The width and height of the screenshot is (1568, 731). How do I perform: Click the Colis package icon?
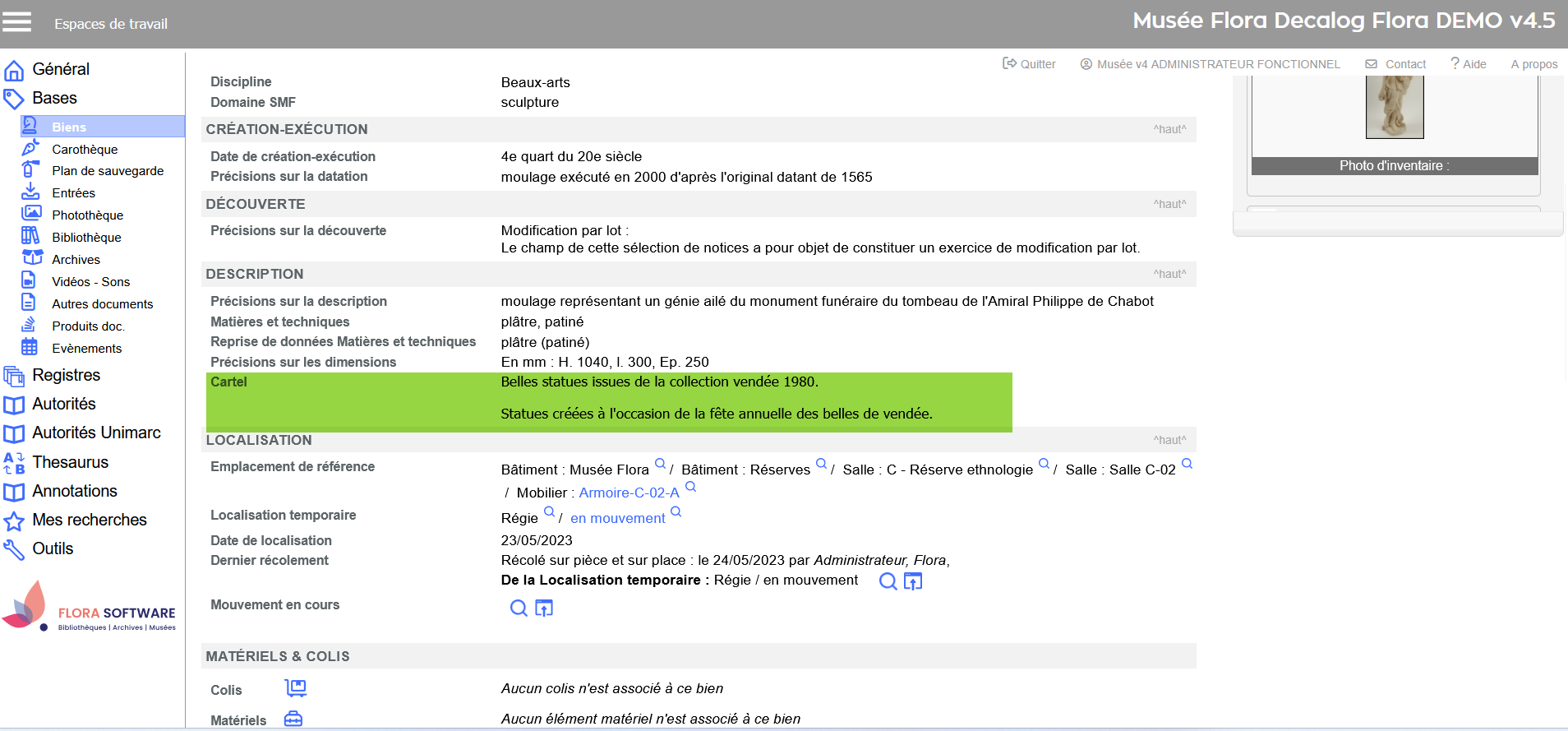(295, 688)
